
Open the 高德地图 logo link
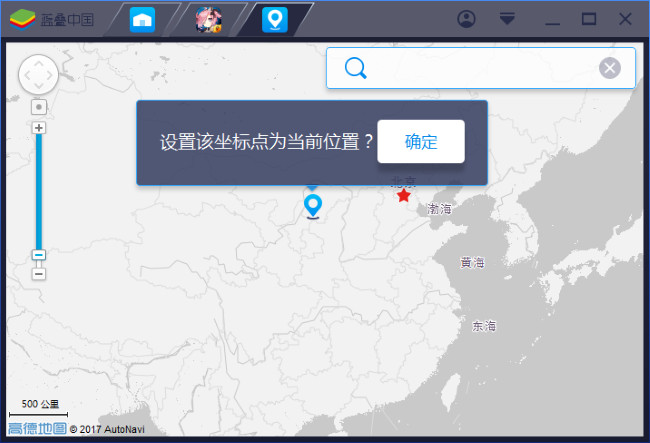pos(37,429)
